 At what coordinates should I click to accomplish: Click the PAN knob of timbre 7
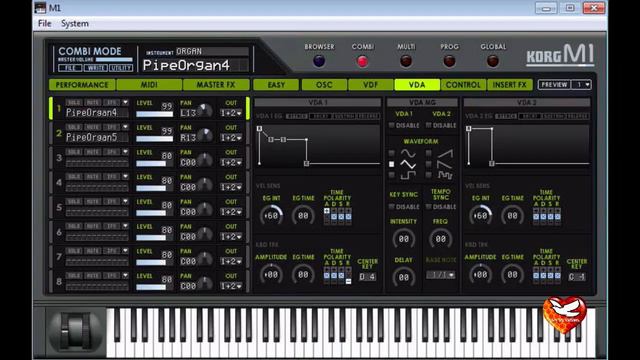(x=205, y=259)
